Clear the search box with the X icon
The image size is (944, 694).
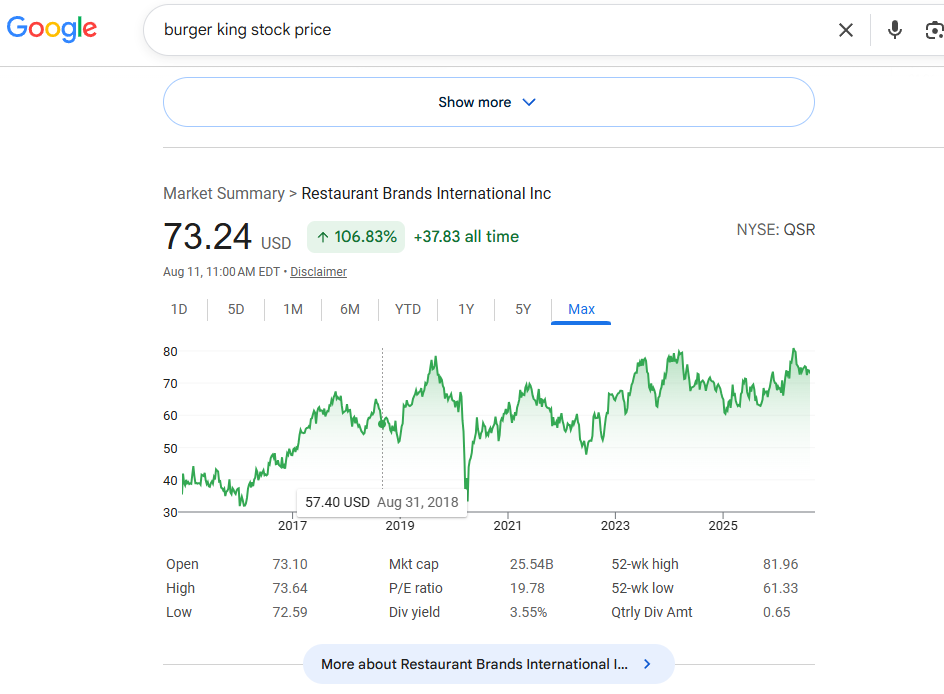845,29
